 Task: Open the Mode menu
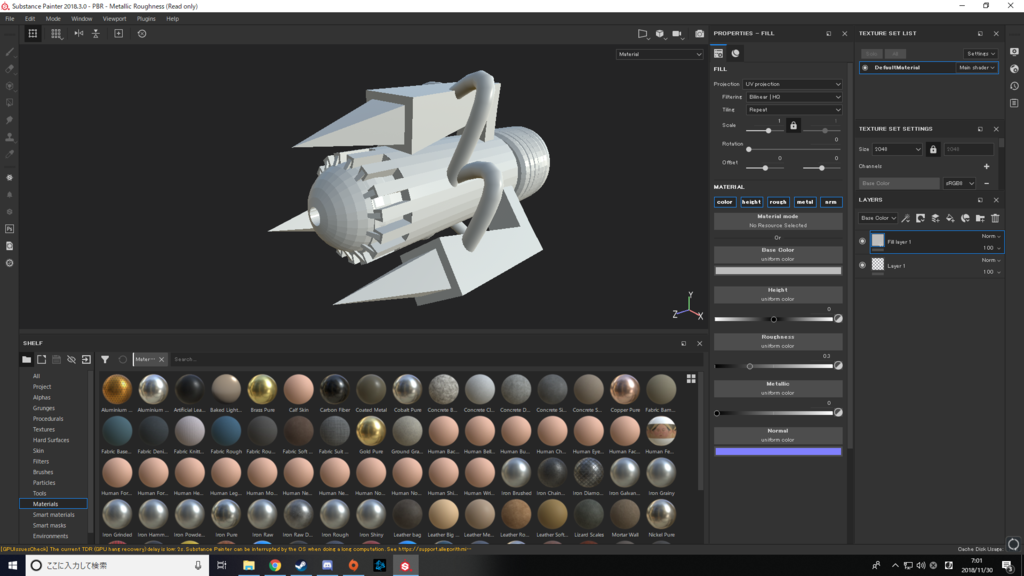point(53,19)
